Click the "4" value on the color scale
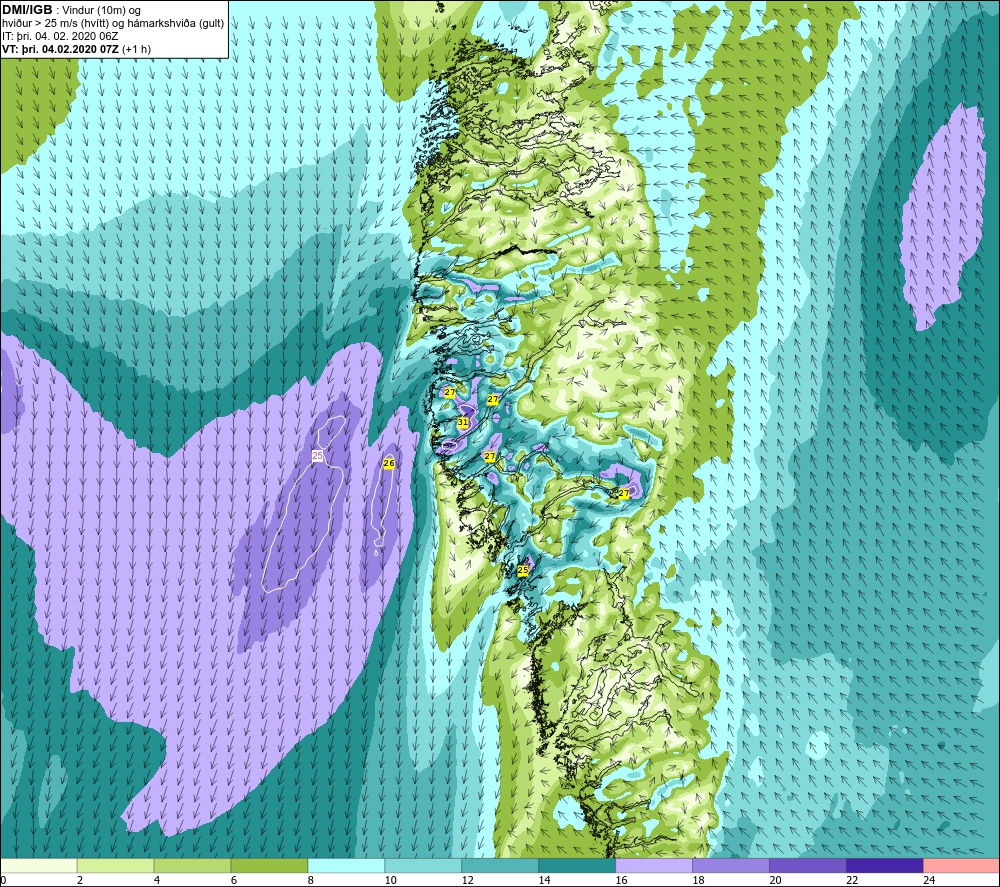Image resolution: width=1000 pixels, height=887 pixels. (157, 880)
